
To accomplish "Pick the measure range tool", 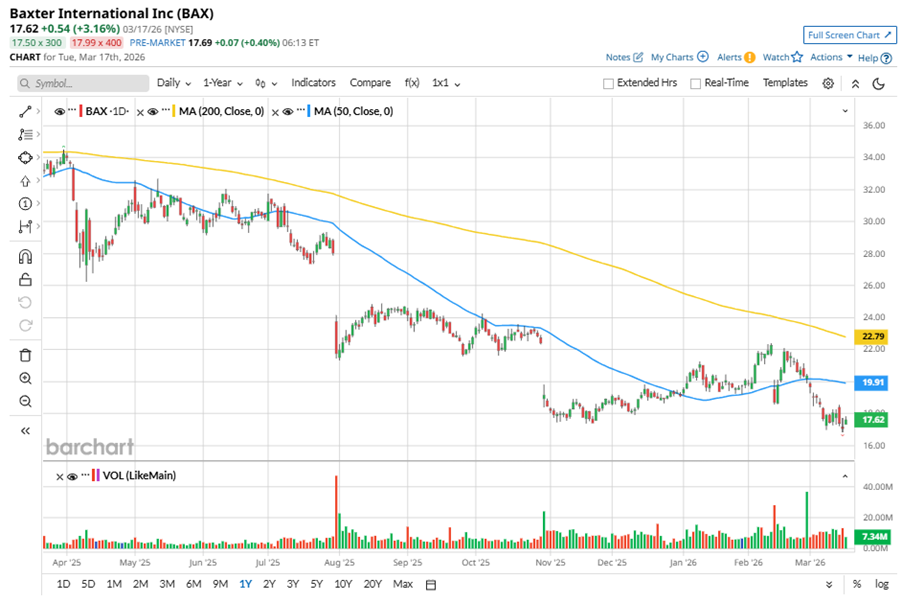I will [x=25, y=227].
